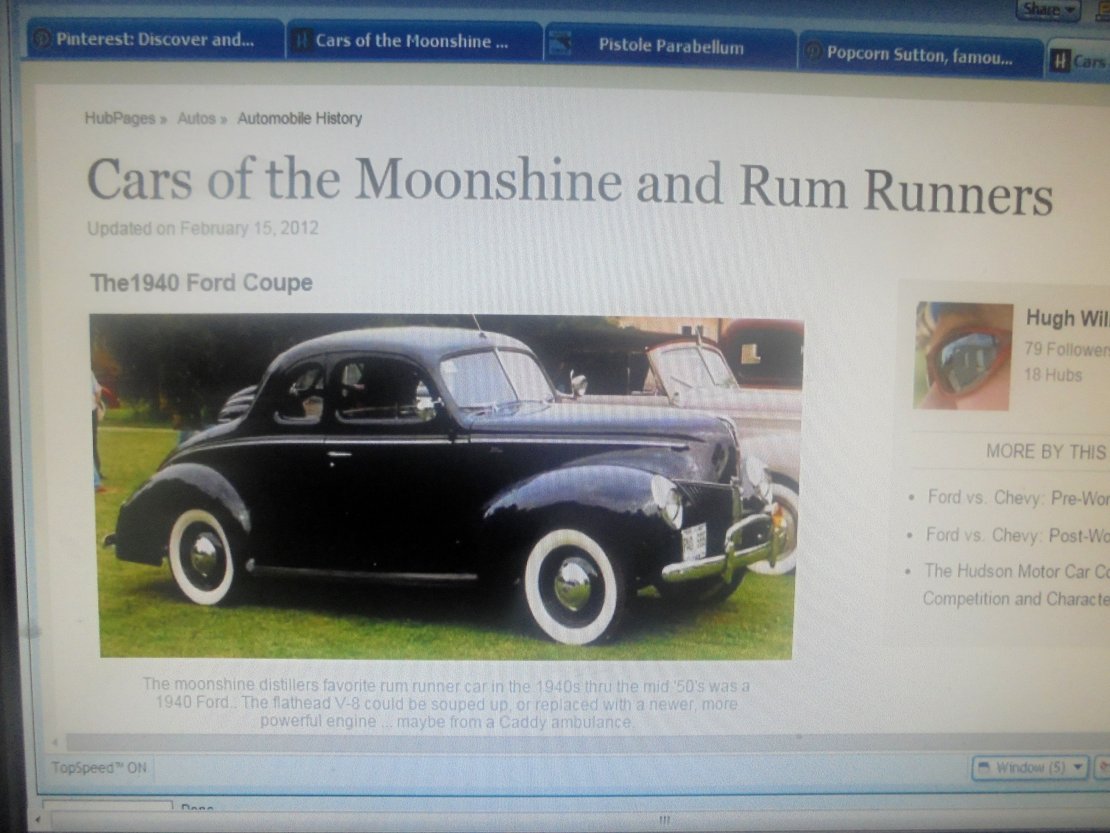The height and width of the screenshot is (833, 1110).
Task: Open the Pistole Parabellum tab
Action: 670,46
